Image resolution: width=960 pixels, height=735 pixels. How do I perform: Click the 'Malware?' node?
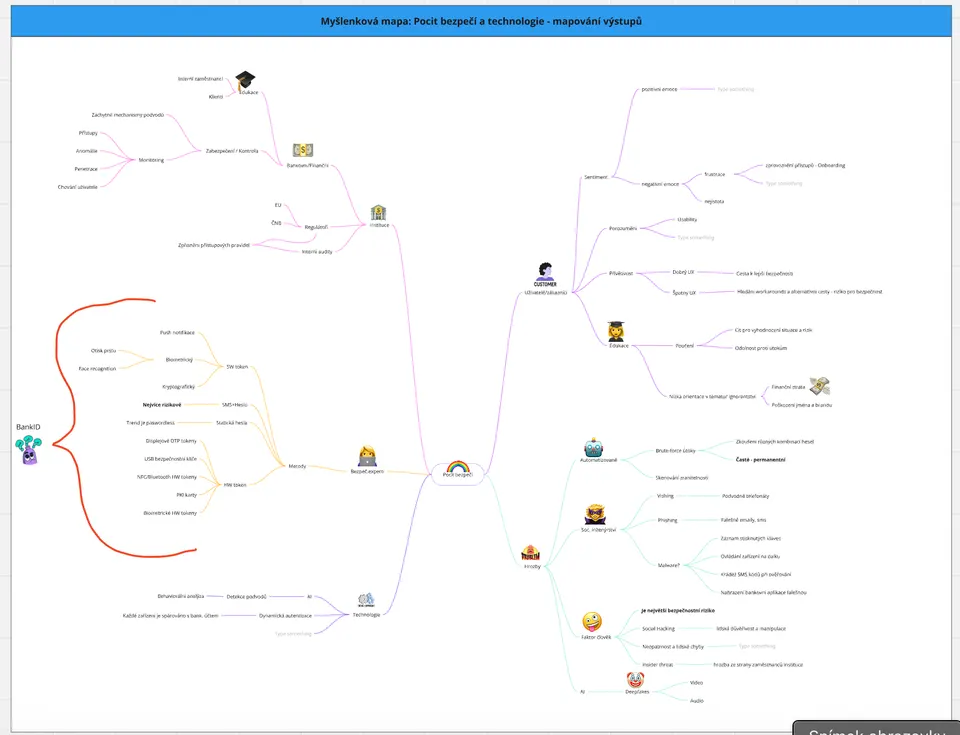pyautogui.click(x=669, y=565)
